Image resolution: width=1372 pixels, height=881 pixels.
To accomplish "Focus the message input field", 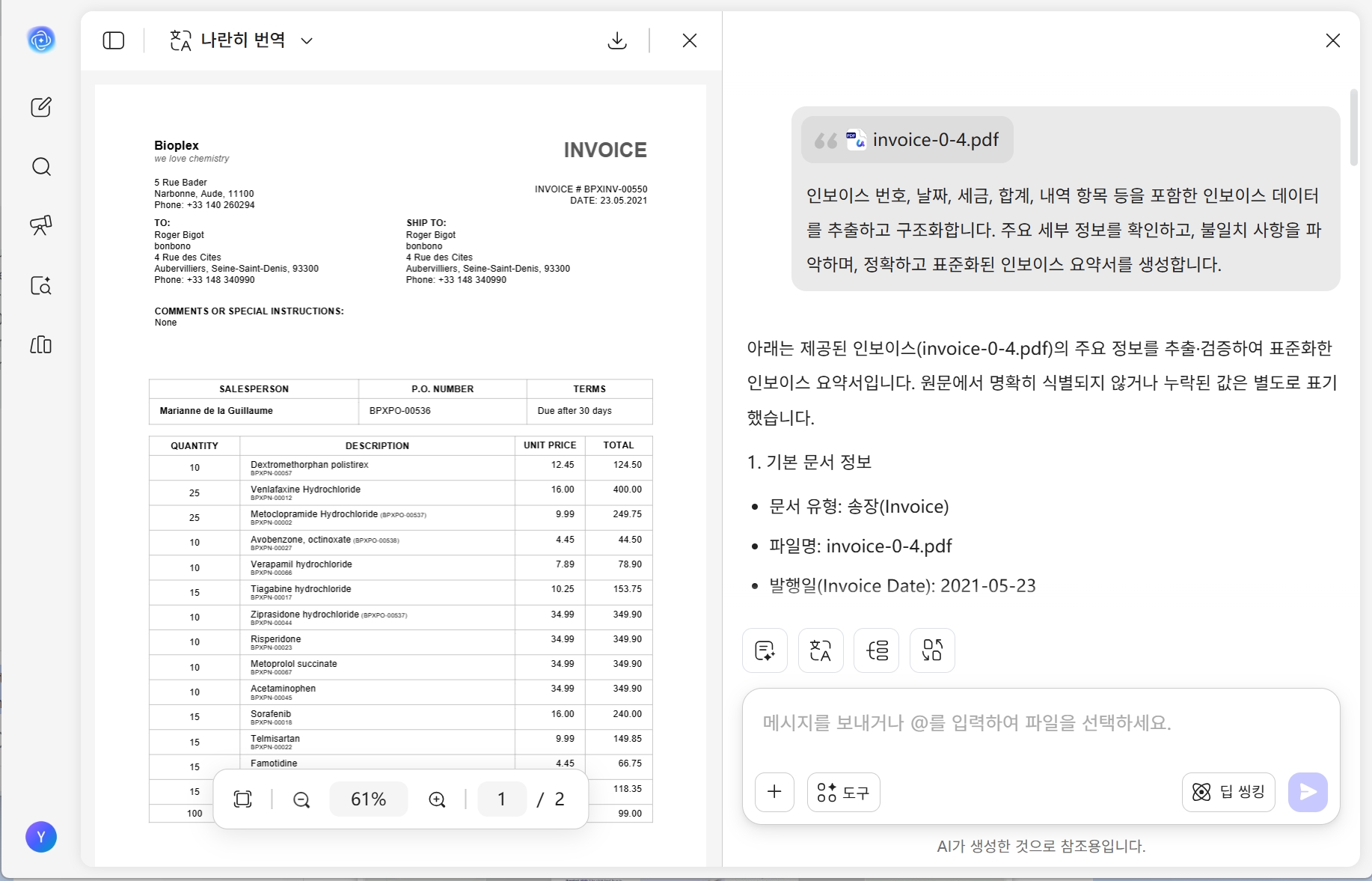I will click(1040, 723).
